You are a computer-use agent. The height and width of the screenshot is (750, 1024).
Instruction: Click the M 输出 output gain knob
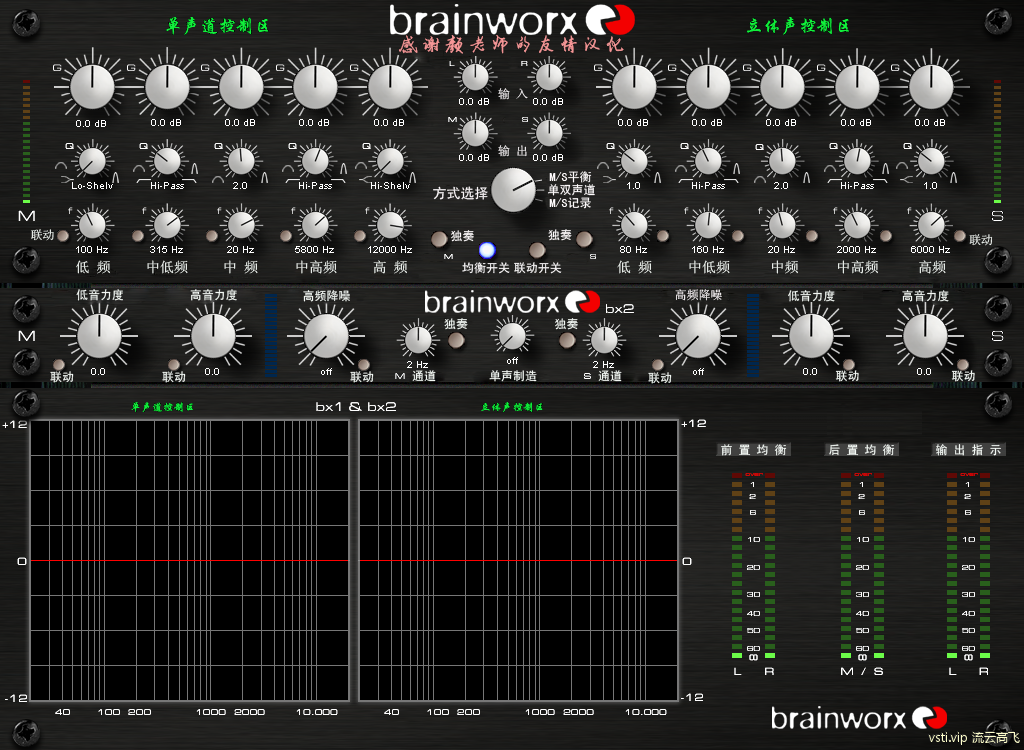point(475,133)
